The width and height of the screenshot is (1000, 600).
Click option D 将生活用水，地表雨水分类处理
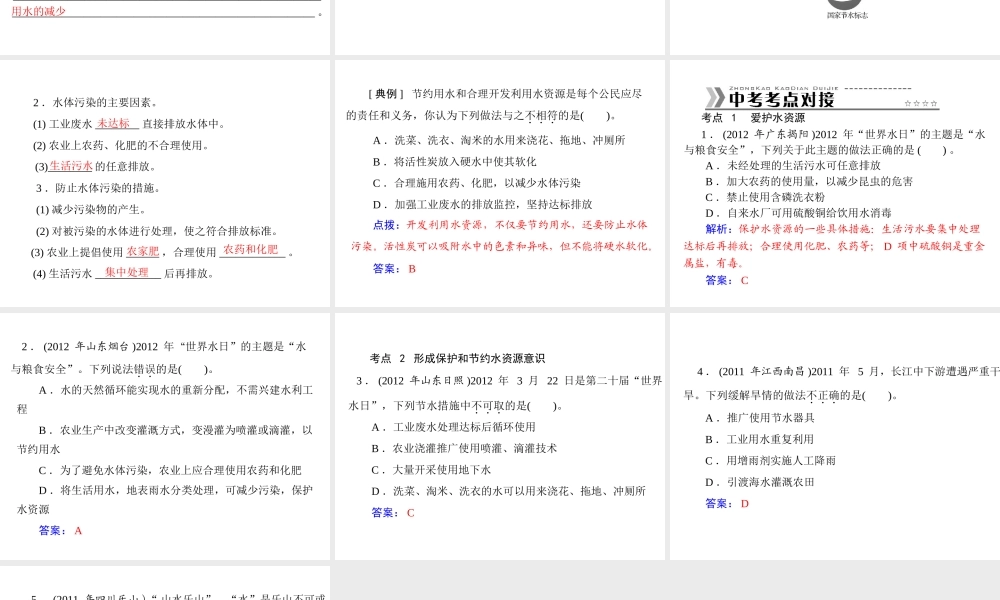pos(165,499)
